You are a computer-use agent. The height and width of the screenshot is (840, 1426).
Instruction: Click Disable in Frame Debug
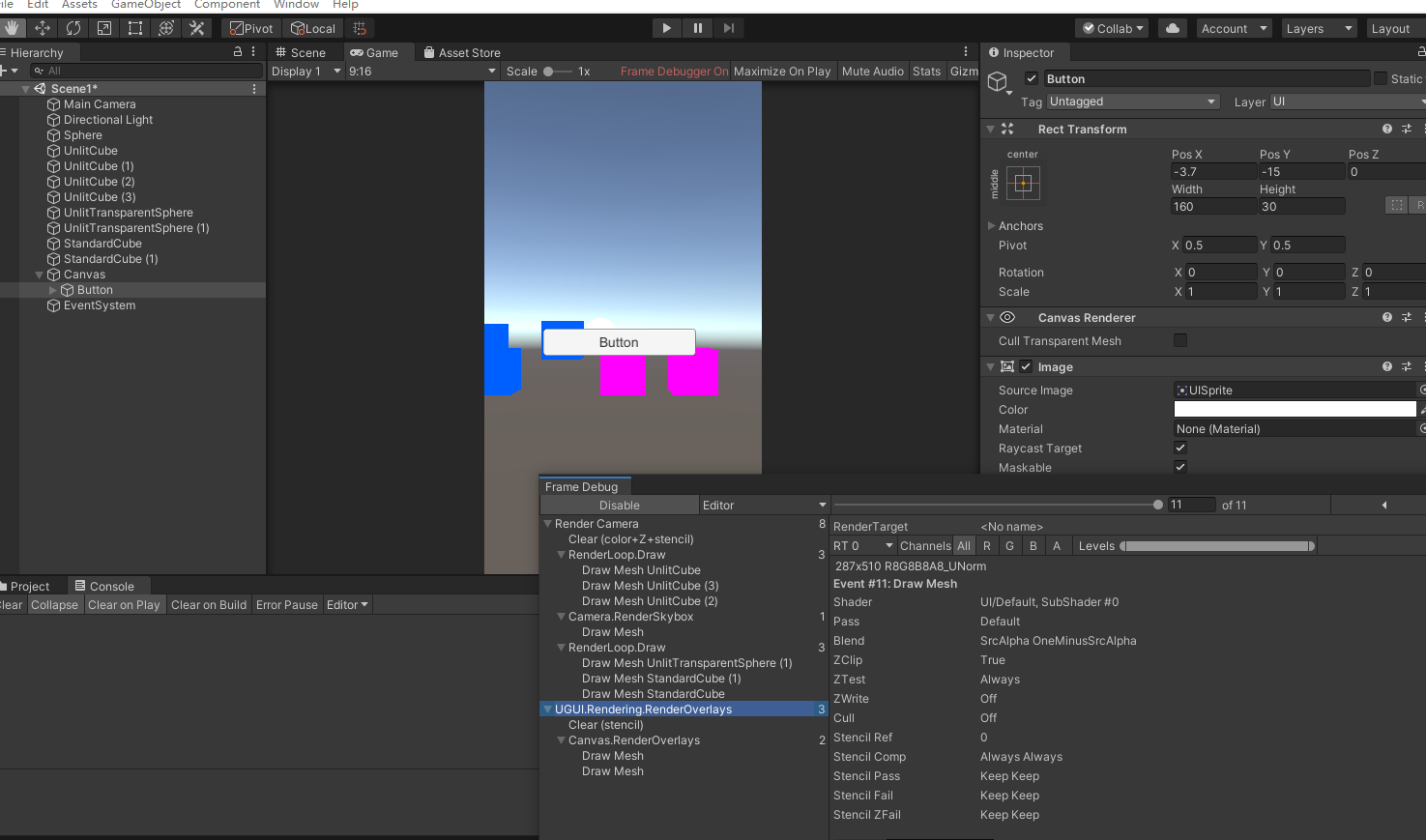[619, 505]
